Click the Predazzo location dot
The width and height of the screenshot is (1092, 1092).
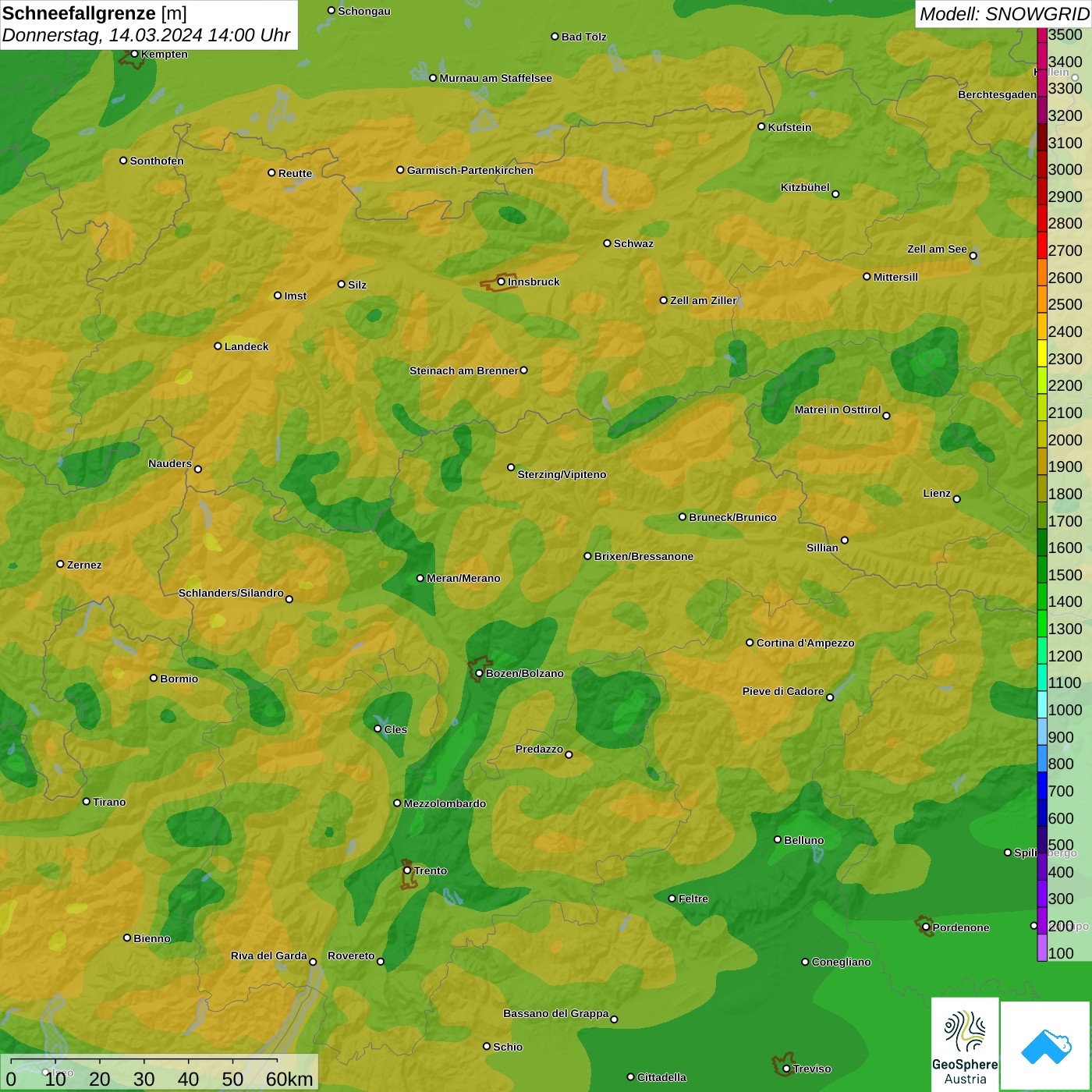569,754
